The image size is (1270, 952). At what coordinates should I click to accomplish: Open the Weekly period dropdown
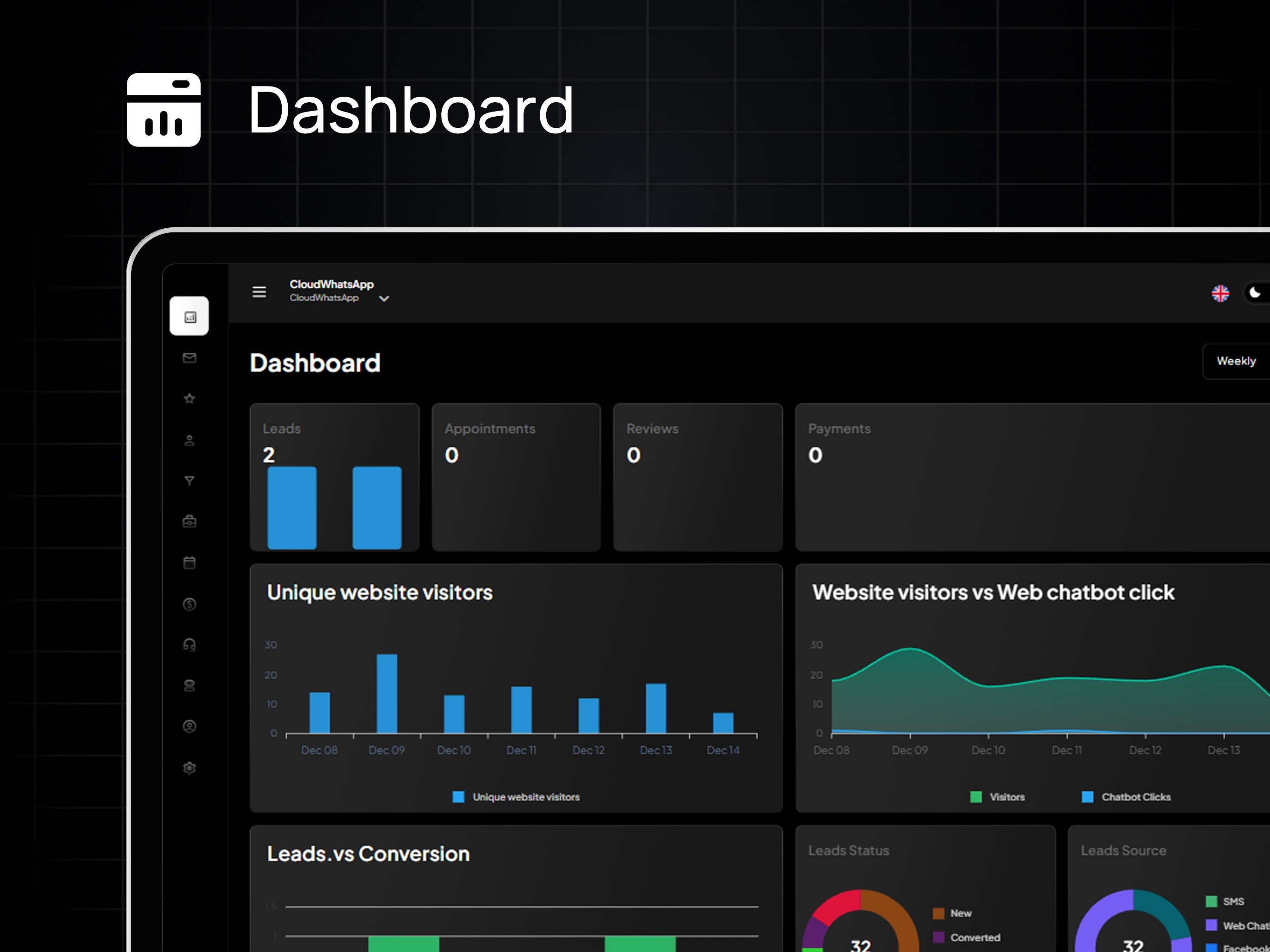[x=1236, y=361]
